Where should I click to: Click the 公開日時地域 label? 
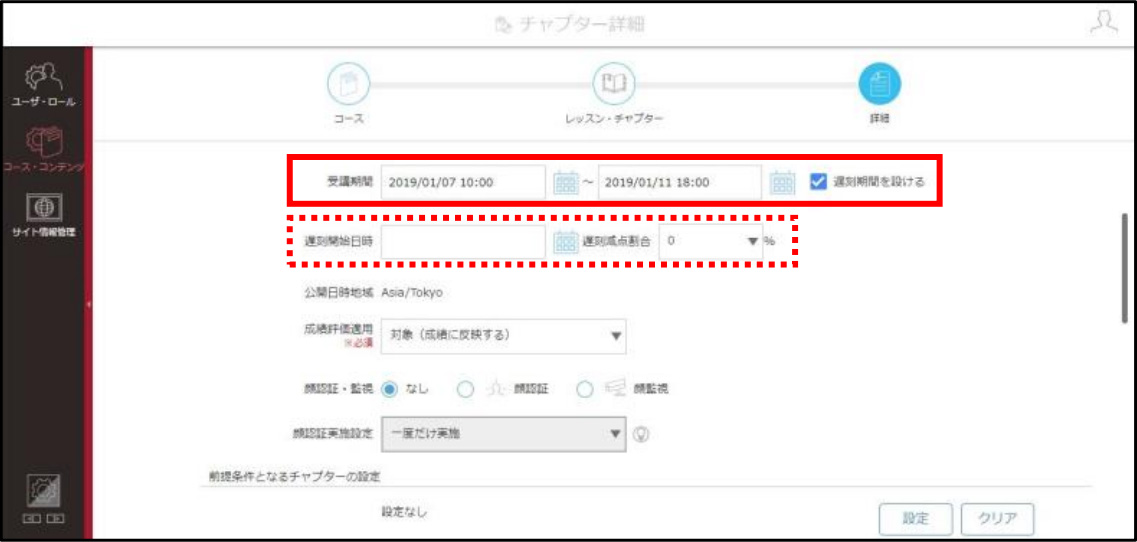click(339, 292)
